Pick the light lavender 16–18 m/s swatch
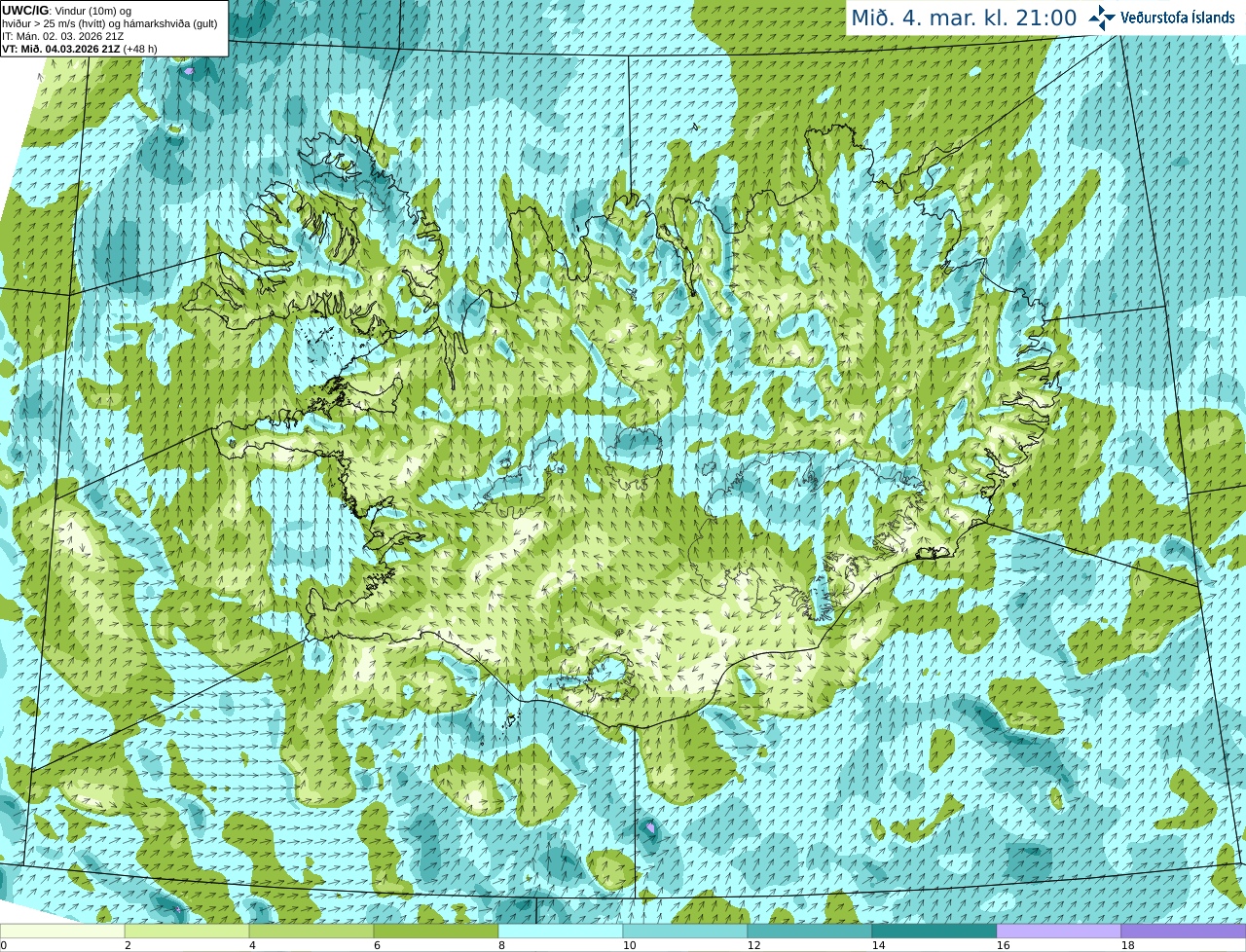 point(1059,931)
